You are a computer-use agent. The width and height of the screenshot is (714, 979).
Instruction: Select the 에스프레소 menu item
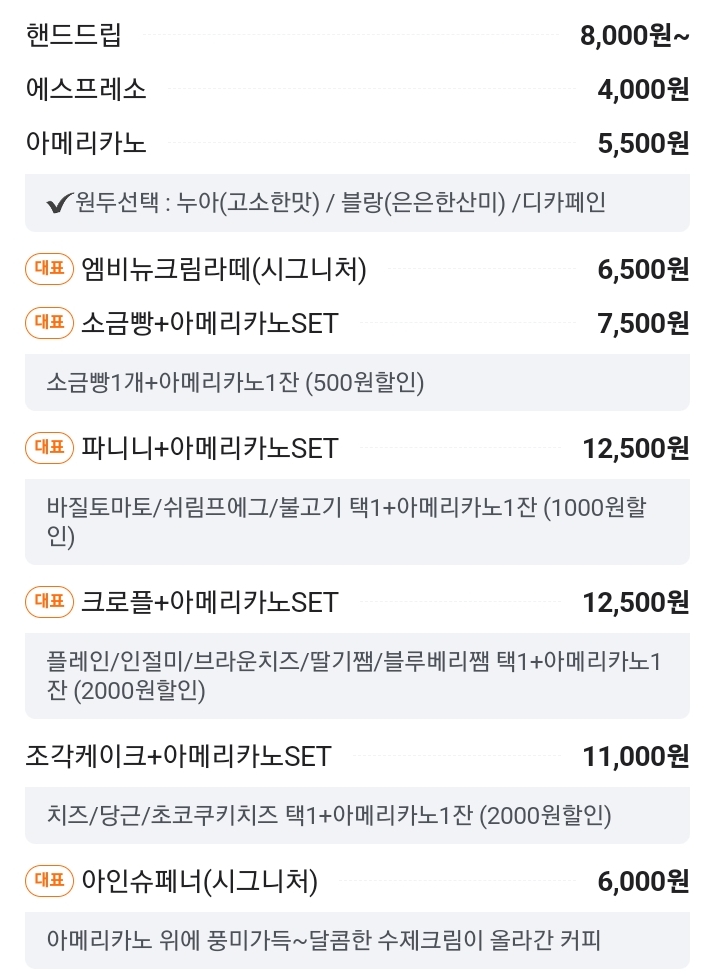click(357, 89)
